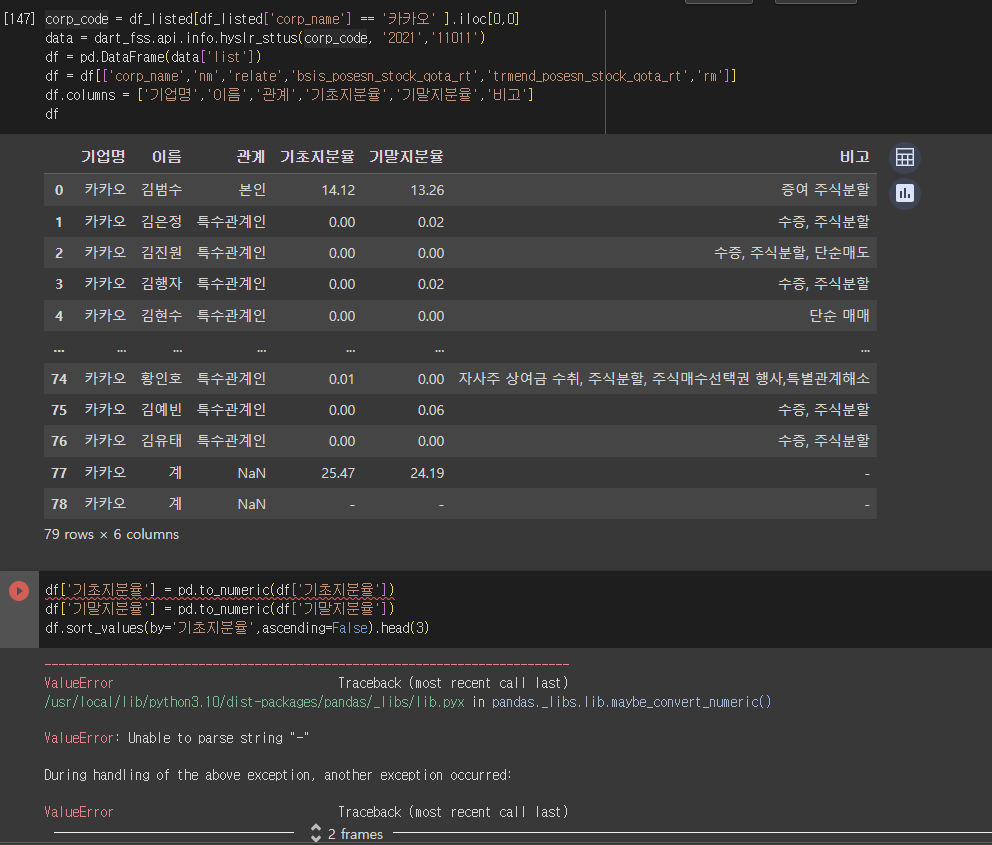Convert dataframe to interactive table
992x845 pixels.
click(x=905, y=157)
